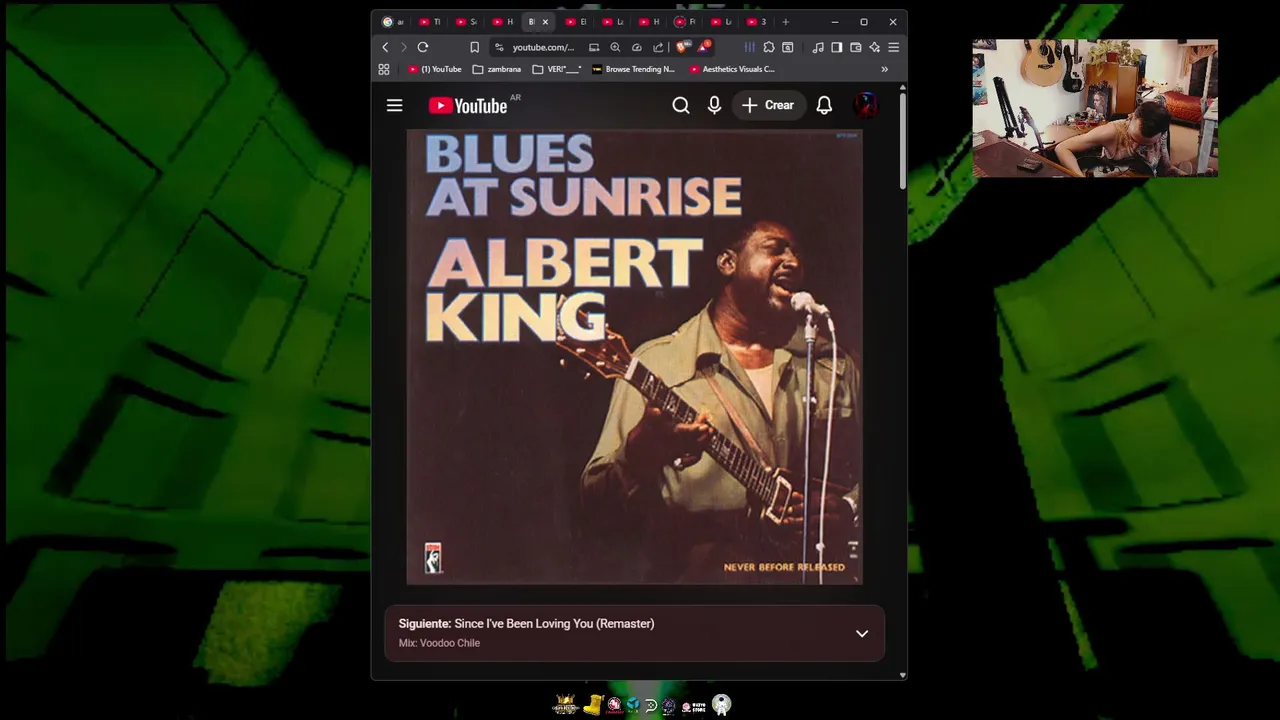Open the account avatar menu
The height and width of the screenshot is (720, 1280).
point(866,105)
